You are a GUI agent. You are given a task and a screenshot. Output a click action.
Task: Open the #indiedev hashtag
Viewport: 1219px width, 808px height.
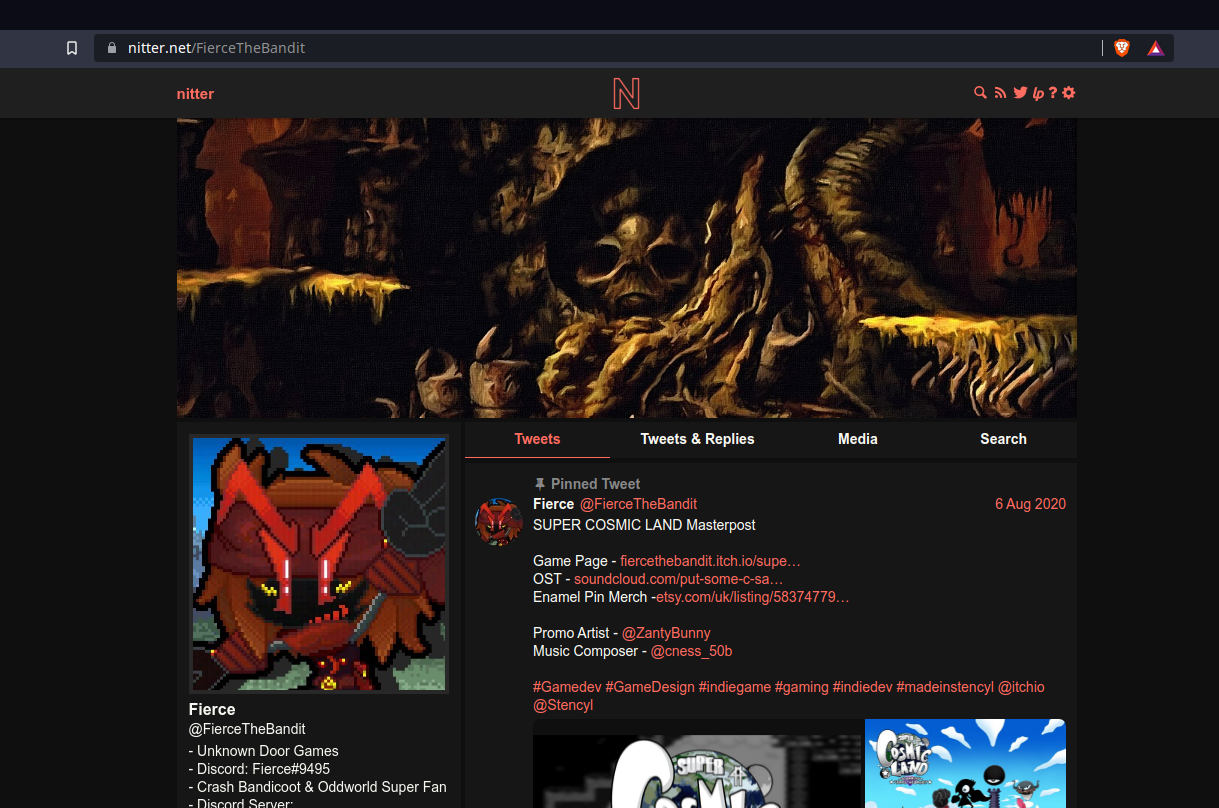point(863,687)
